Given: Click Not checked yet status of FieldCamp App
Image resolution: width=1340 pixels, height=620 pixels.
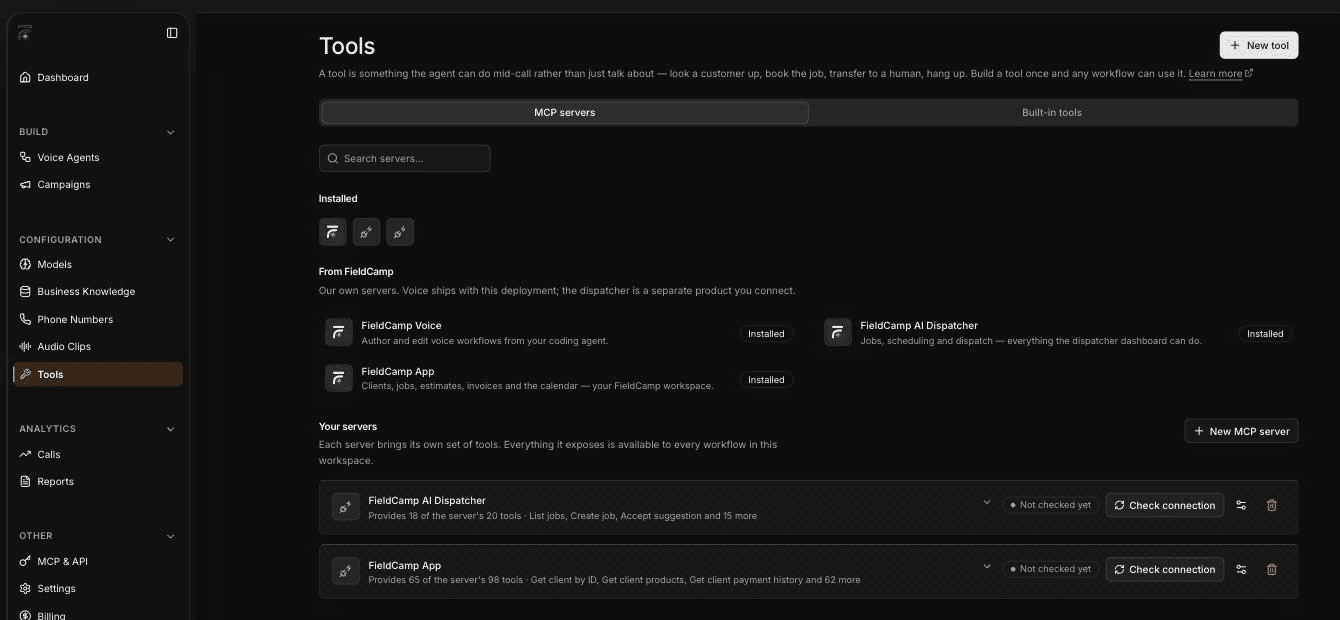Looking at the screenshot, I should point(1050,569).
